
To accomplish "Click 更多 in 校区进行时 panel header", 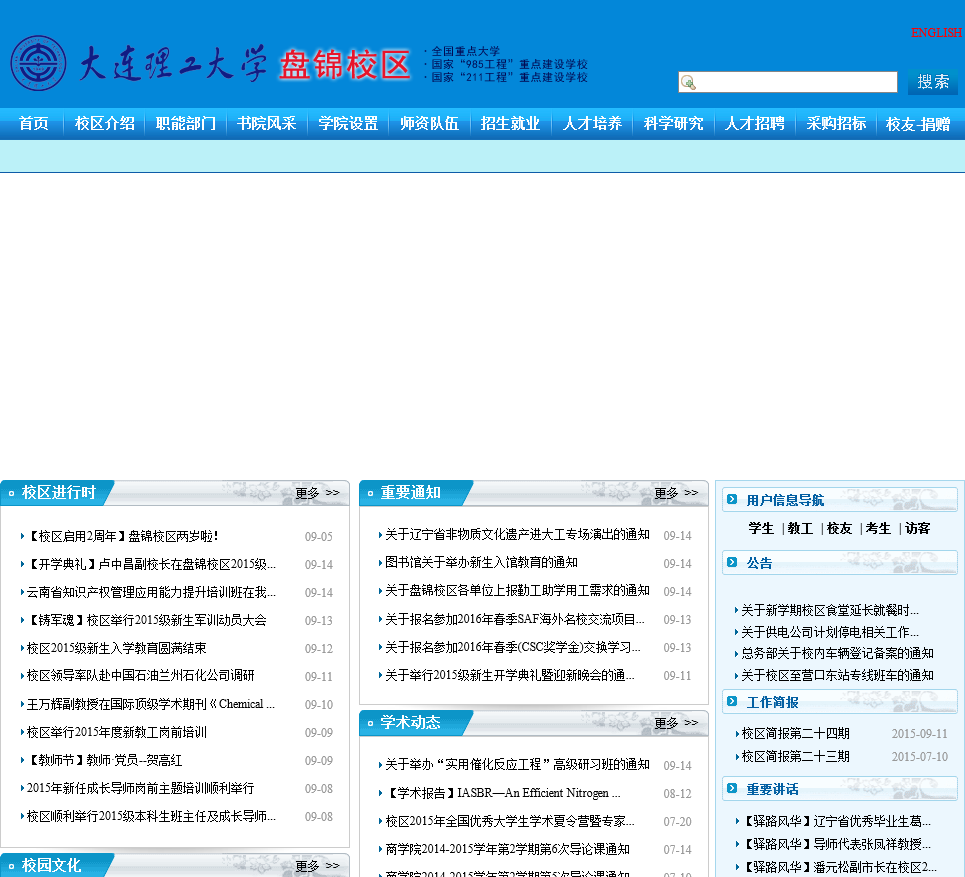I will pyautogui.click(x=317, y=493).
